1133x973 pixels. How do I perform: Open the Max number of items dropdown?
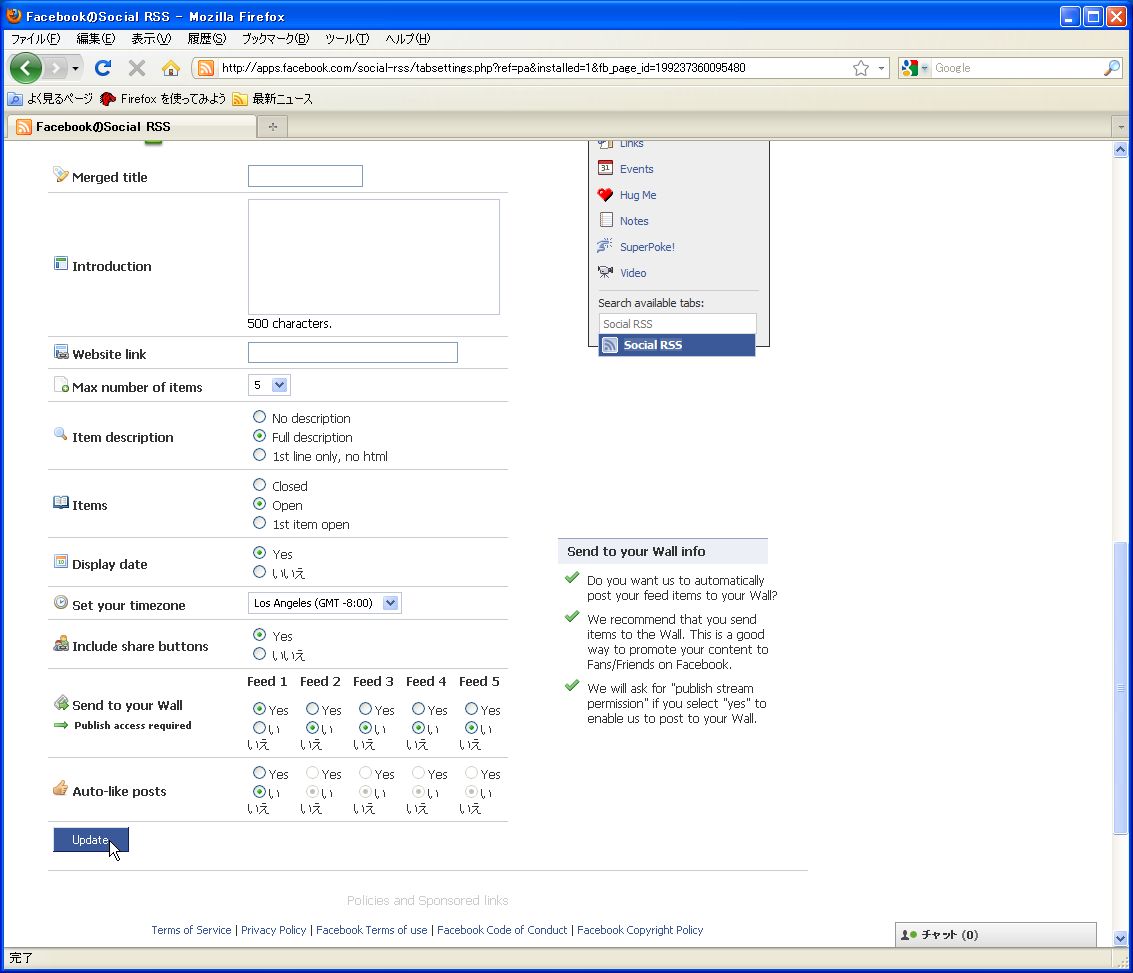click(269, 385)
